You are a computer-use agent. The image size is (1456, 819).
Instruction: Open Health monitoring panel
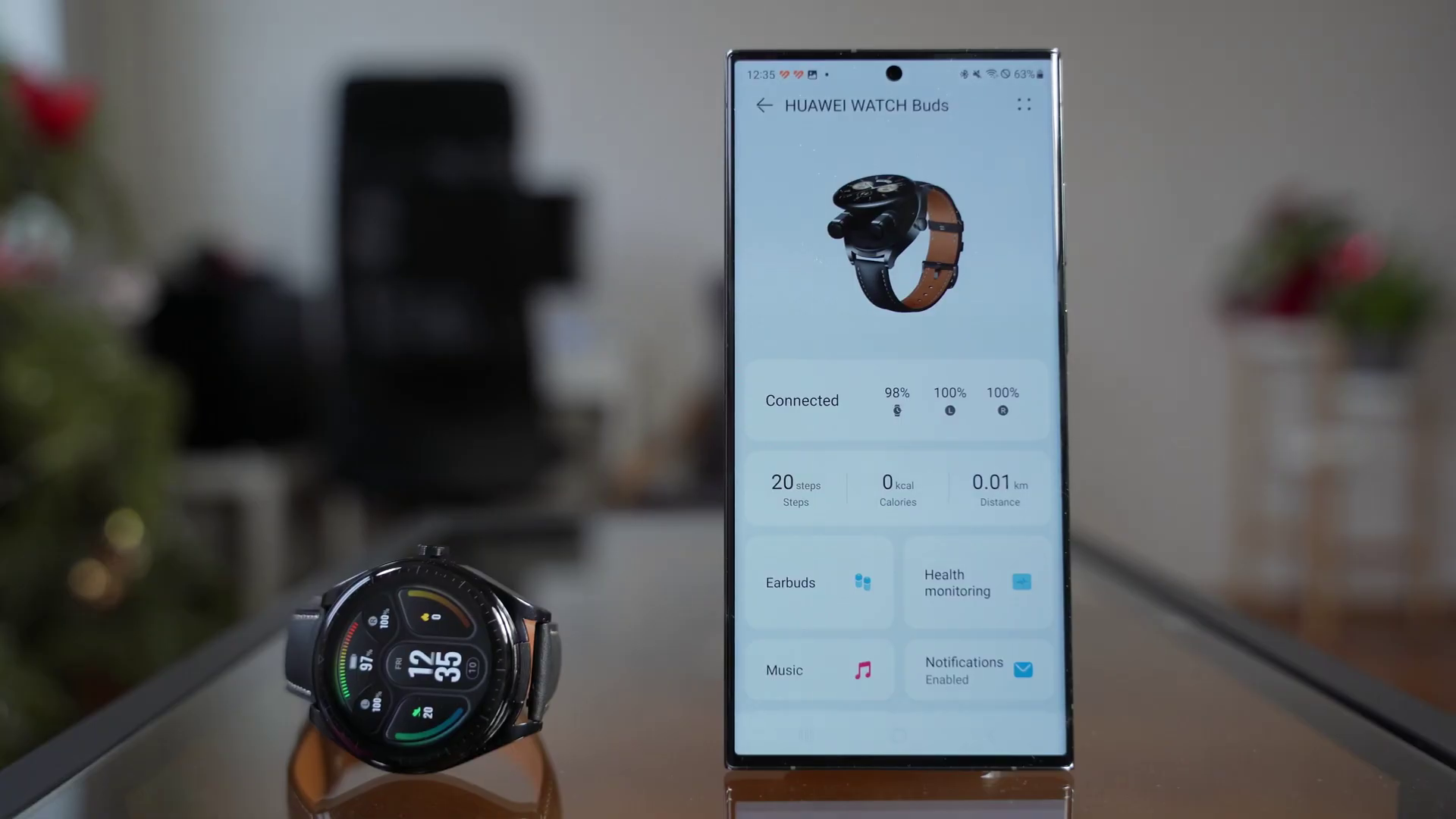point(976,582)
